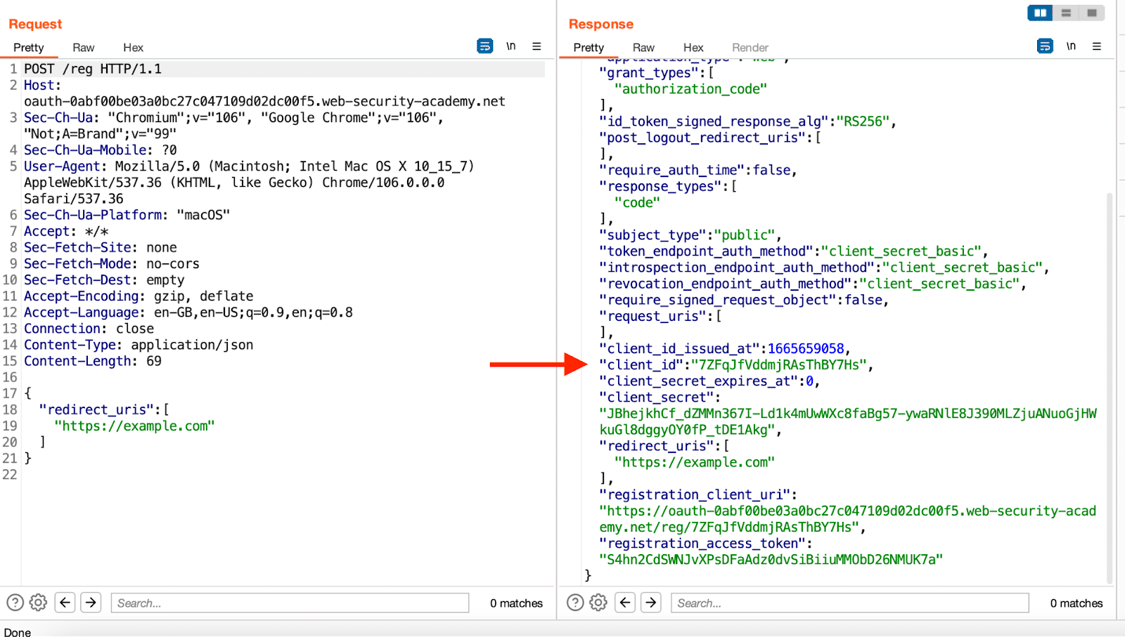The image size is (1125, 637).
Task: Go to previous search match in Request panel
Action: tap(64, 602)
